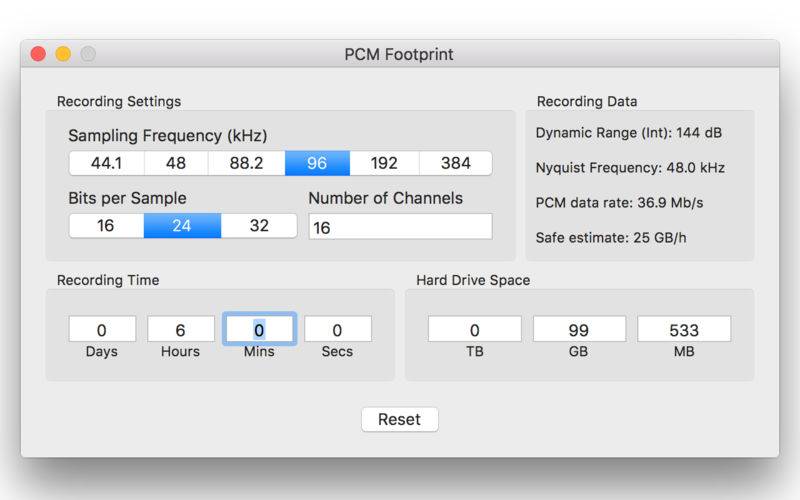
Task: Minimize the PCM Footprint window
Action: (x=63, y=54)
